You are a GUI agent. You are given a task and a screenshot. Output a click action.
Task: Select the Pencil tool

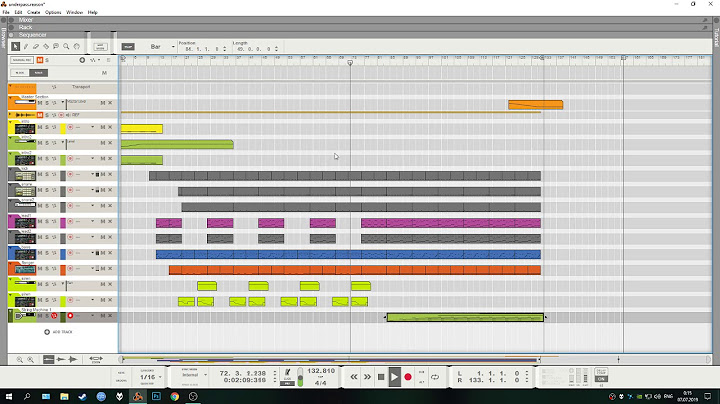point(26,46)
